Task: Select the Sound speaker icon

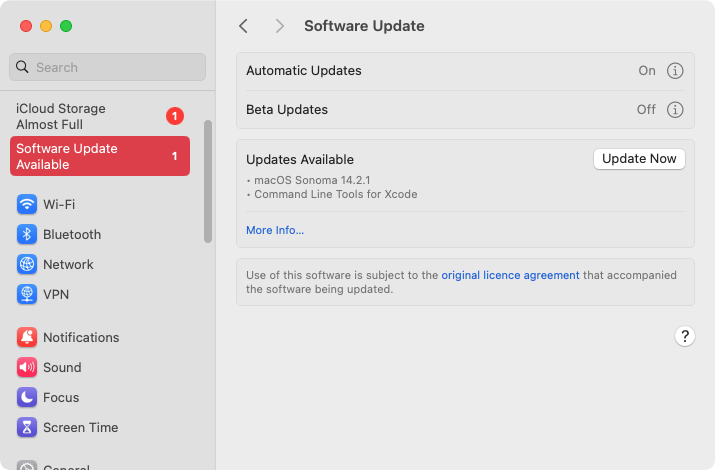Action: 27,367
